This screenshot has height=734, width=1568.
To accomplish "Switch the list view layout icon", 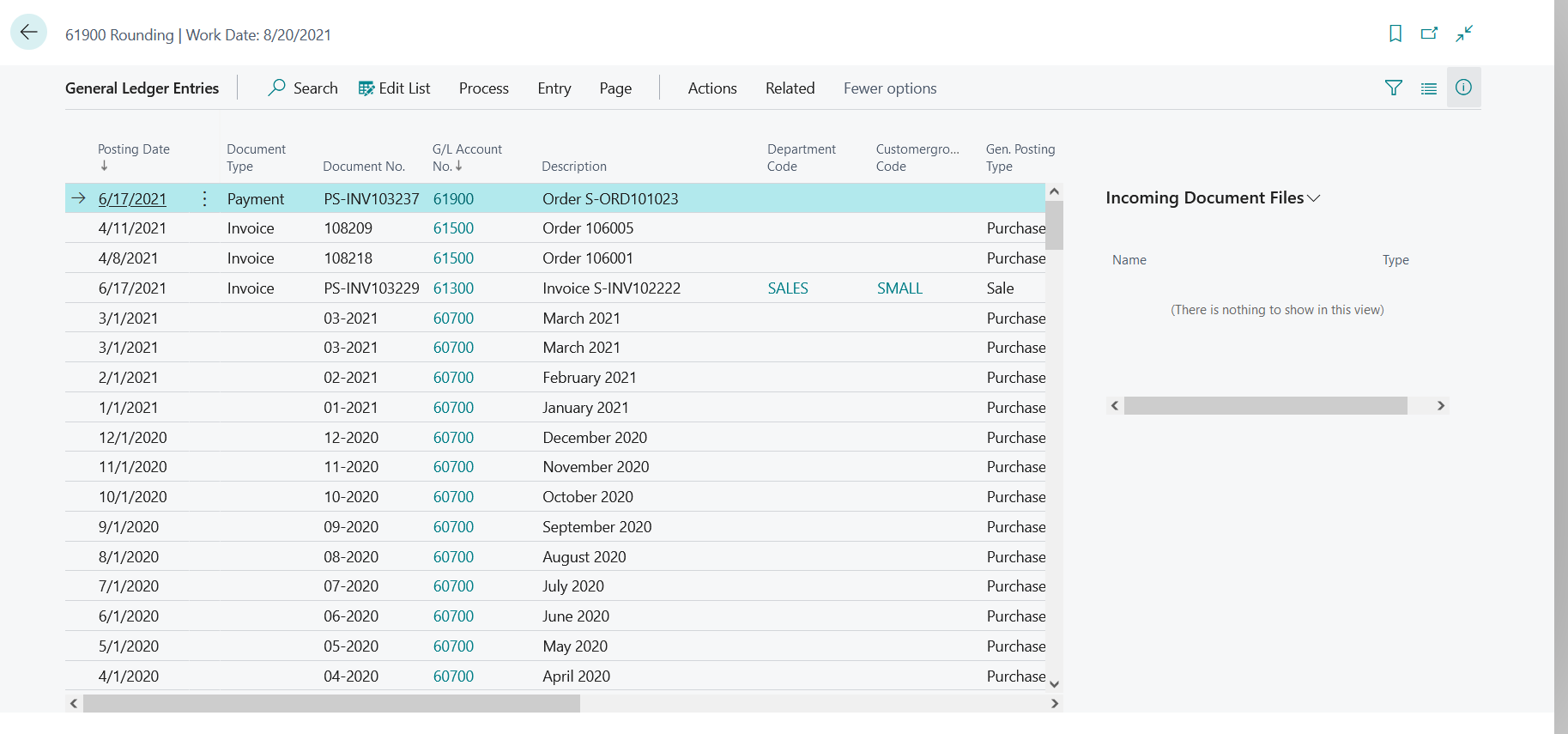I will (1429, 88).
